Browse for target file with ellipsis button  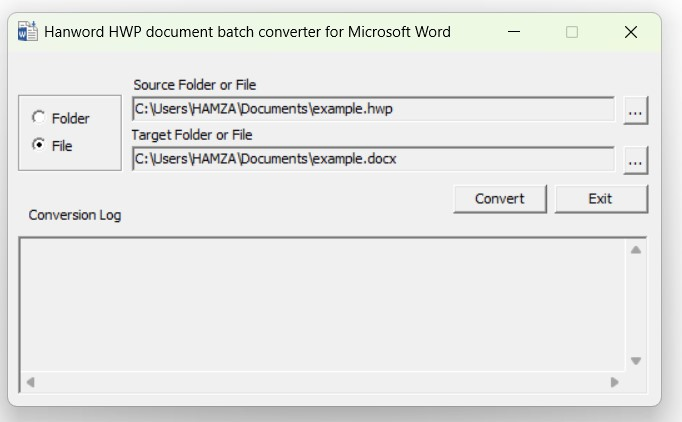[636, 160]
